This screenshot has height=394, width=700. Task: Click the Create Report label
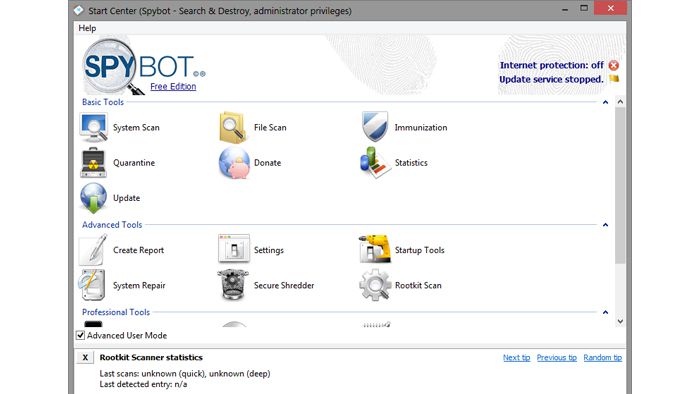[x=138, y=250]
